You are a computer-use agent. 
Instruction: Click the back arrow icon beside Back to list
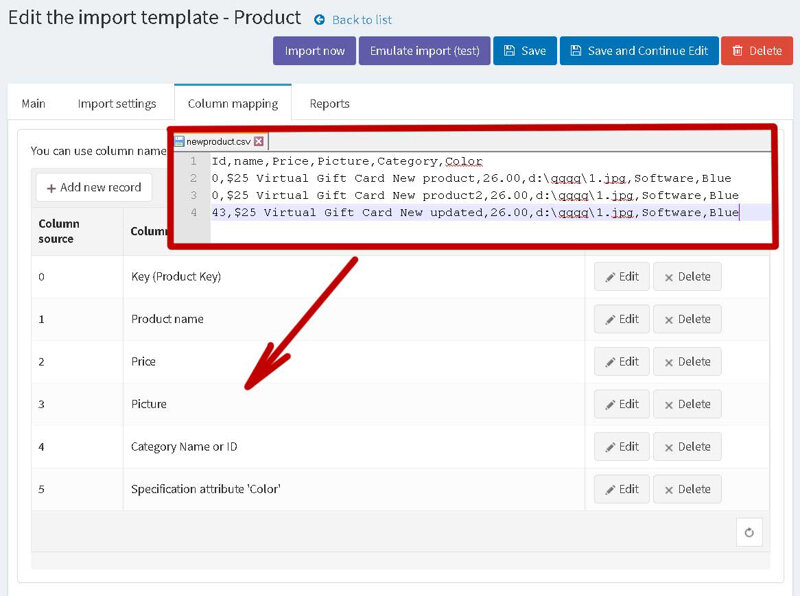(319, 20)
